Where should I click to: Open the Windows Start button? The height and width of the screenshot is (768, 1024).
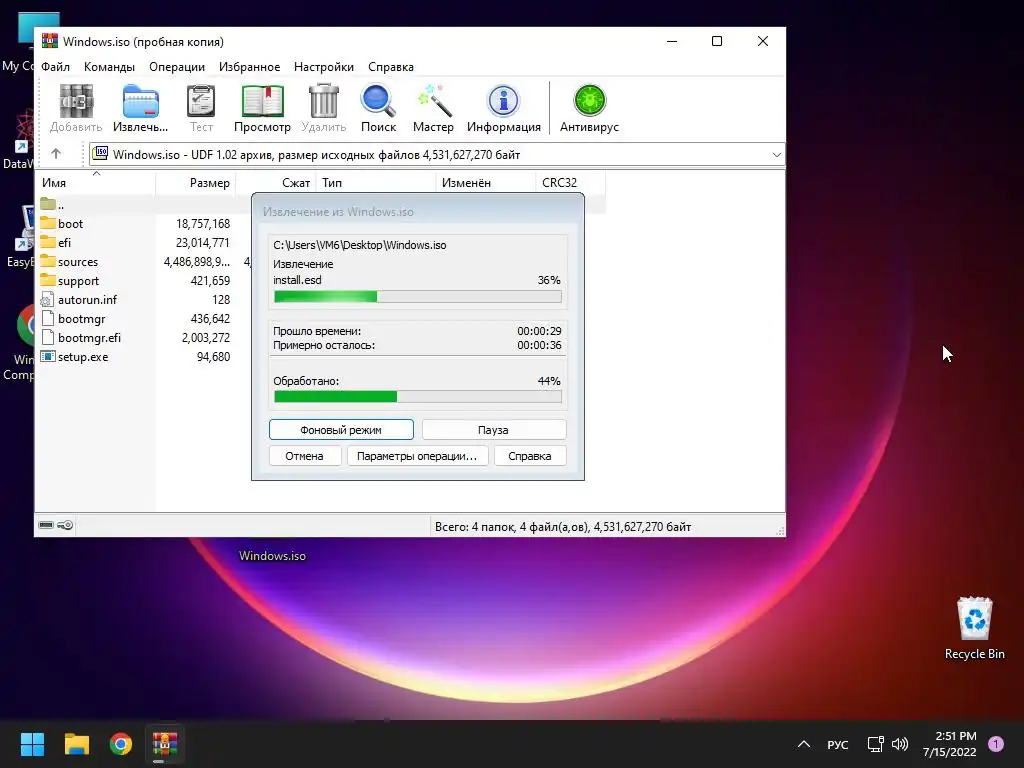click(32, 744)
